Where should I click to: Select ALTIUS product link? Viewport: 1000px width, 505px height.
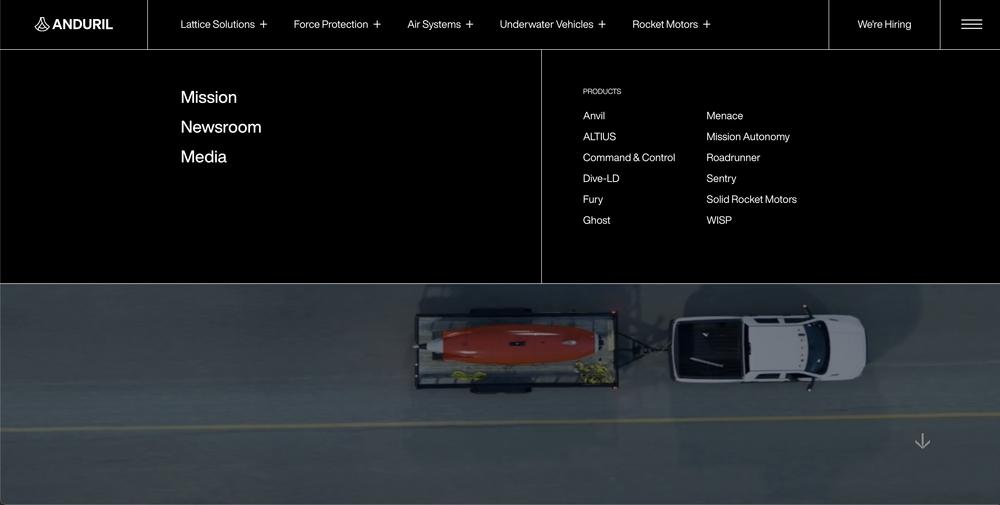tap(599, 136)
